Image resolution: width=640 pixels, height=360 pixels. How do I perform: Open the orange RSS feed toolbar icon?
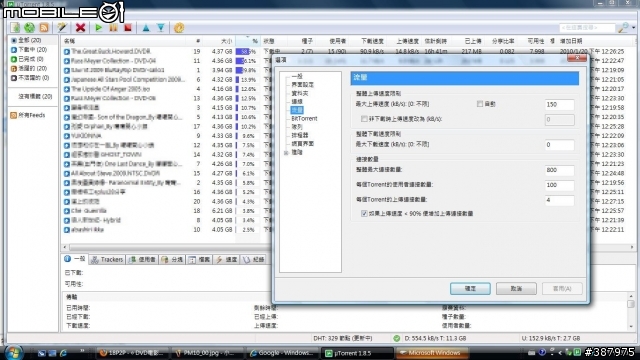pos(44,28)
